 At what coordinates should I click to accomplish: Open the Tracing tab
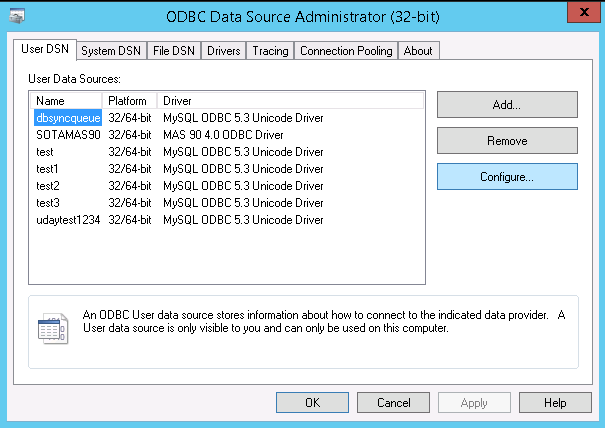point(270,51)
